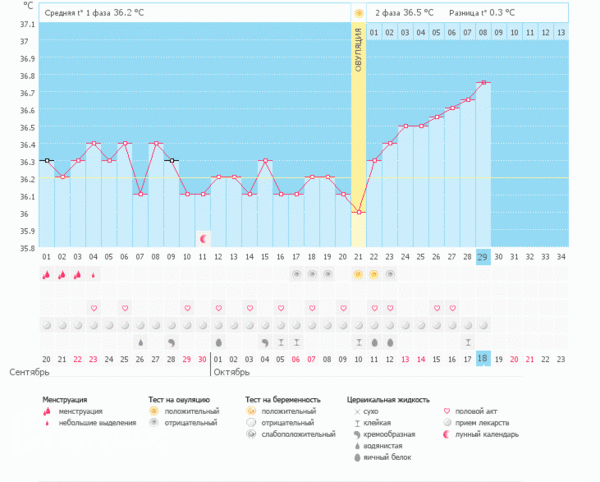
Task: Click the sticky fluid icon on day 28
Action: pos(467,342)
